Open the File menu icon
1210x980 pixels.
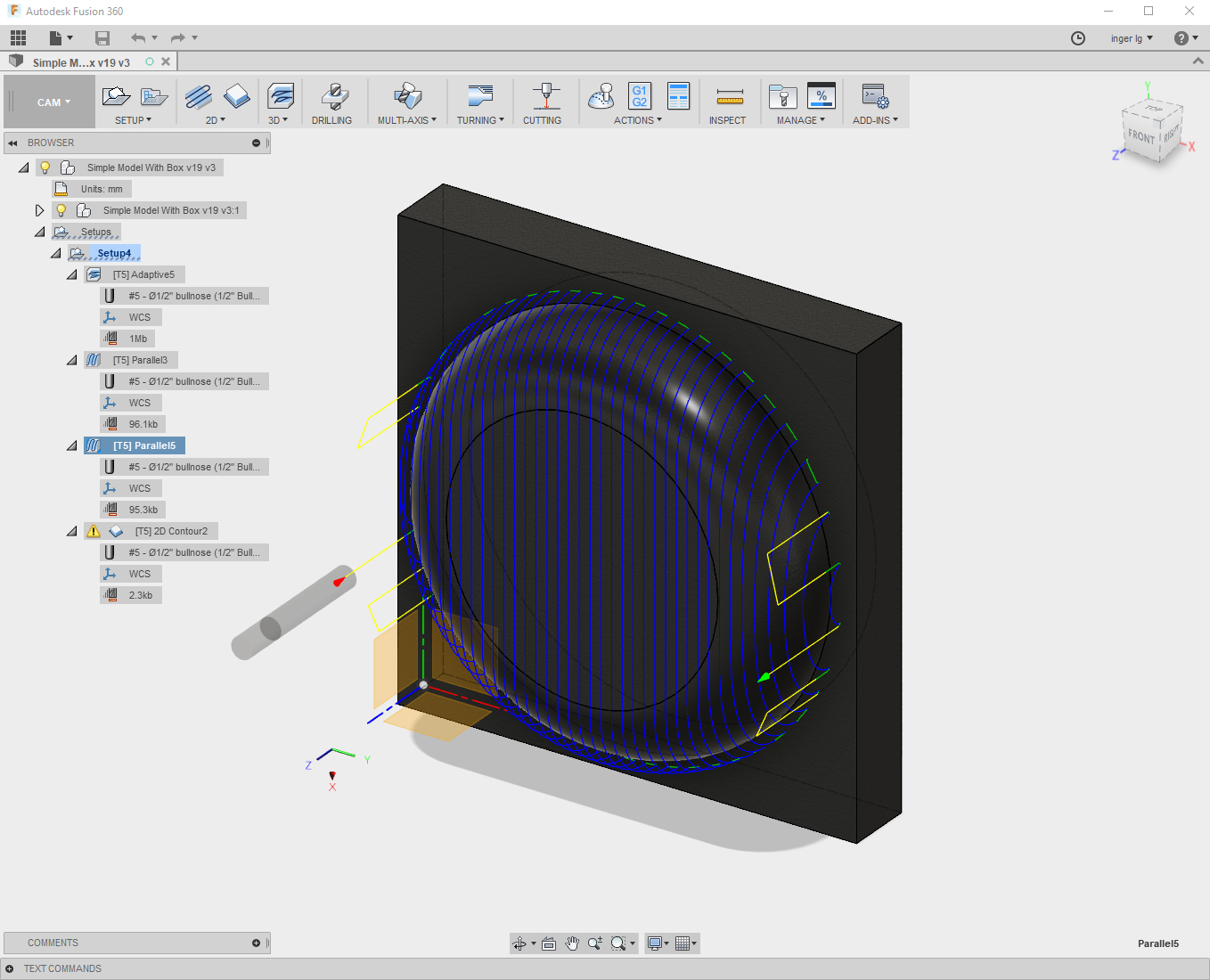[60, 37]
